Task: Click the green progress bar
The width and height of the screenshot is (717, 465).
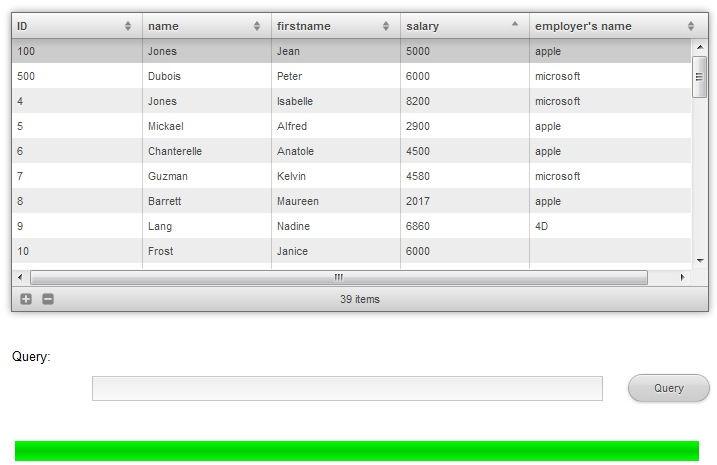Action: click(x=357, y=451)
